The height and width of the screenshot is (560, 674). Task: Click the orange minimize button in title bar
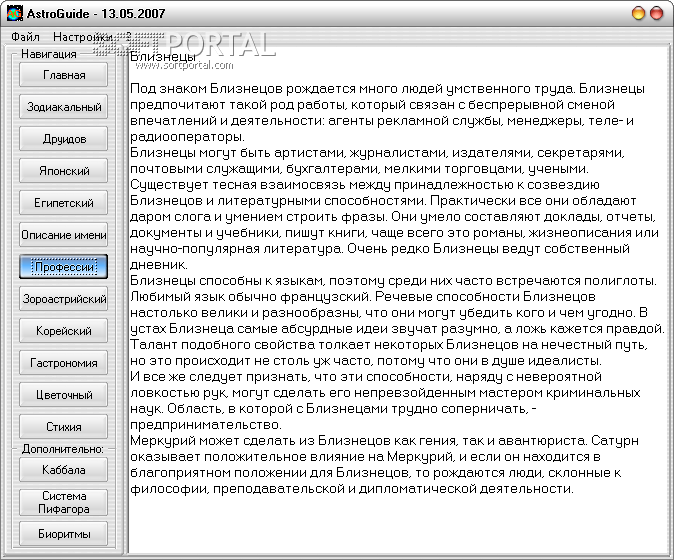[x=639, y=13]
